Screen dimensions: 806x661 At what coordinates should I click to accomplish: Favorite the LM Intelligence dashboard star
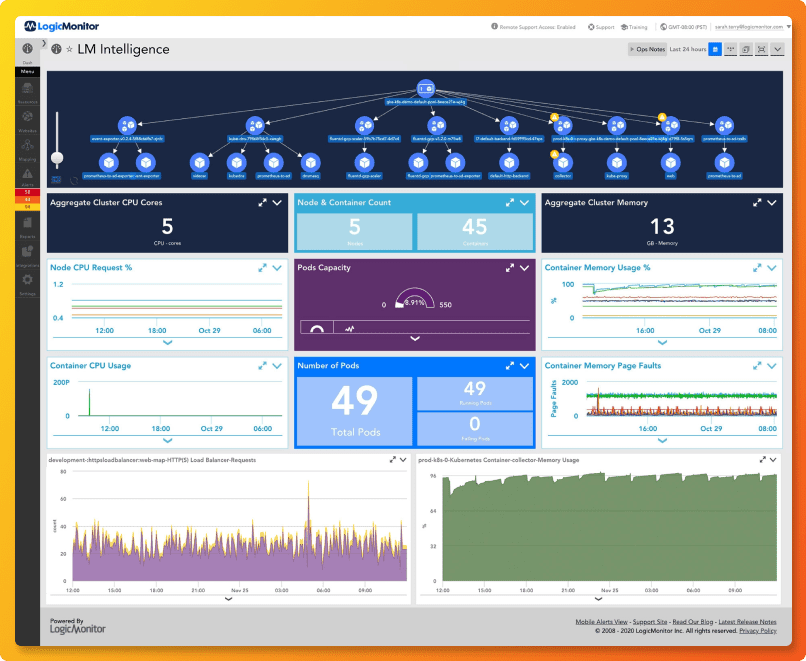pos(69,49)
